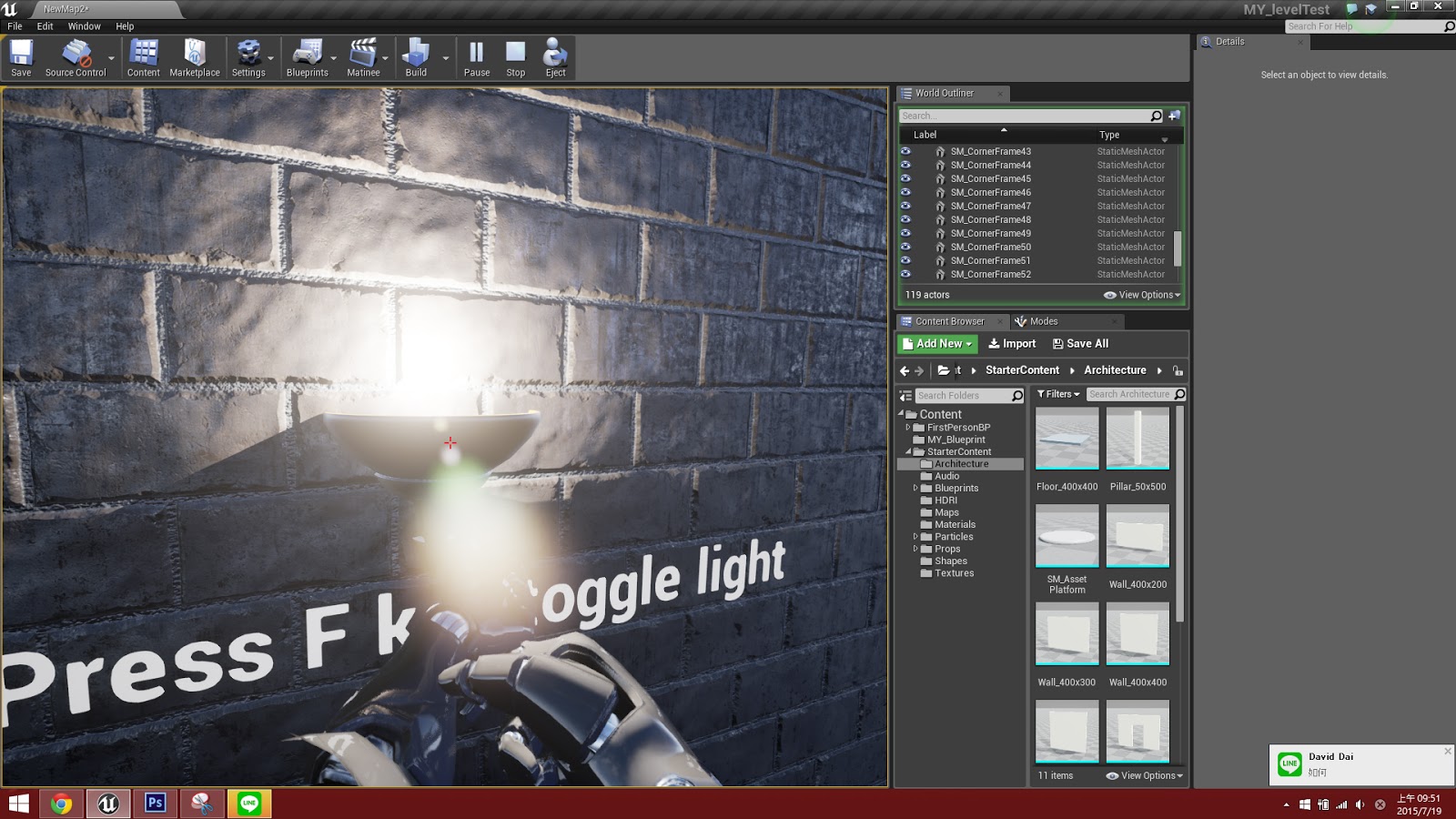Click the Save All button
Viewport: 1456px width, 819px height.
coord(1081,343)
